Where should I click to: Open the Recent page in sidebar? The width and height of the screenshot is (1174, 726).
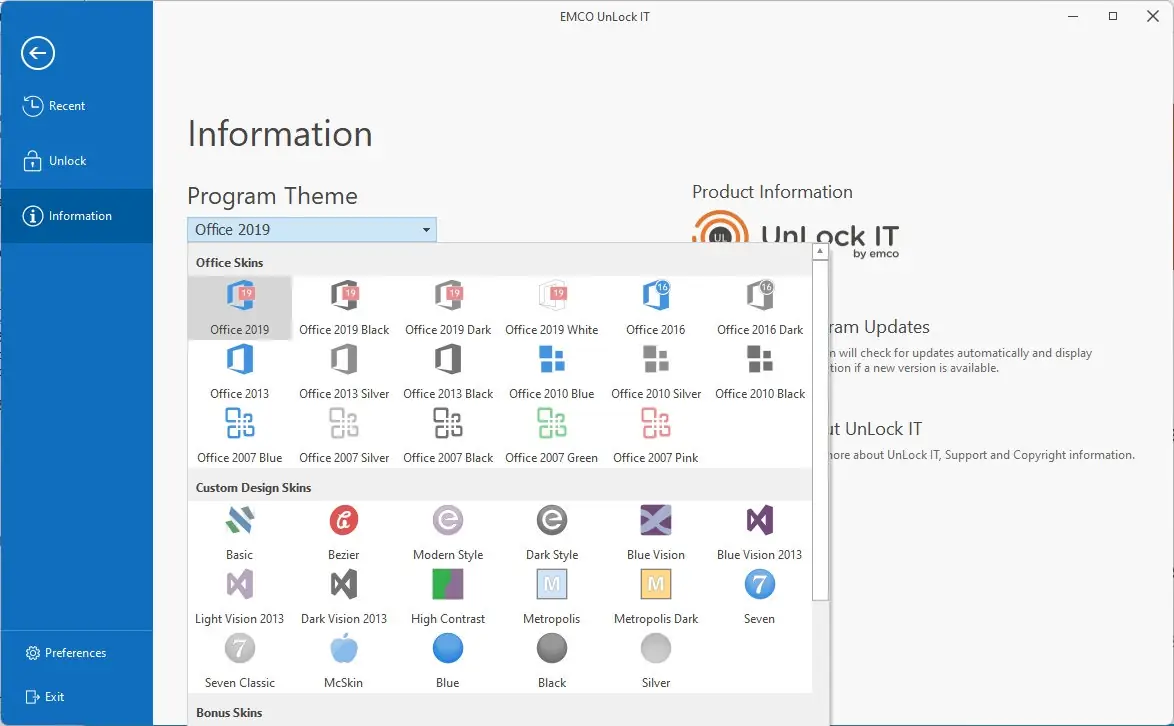(67, 106)
